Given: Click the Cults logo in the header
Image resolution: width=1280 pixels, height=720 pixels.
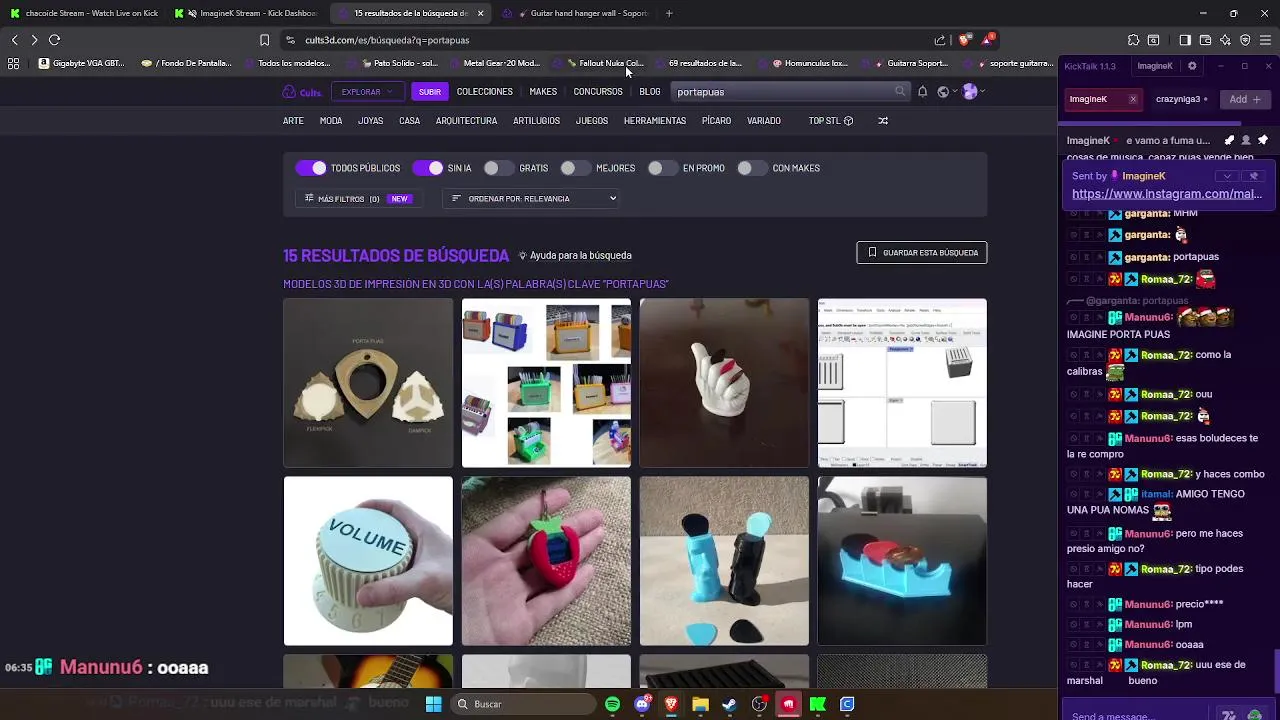Looking at the screenshot, I should [301, 92].
